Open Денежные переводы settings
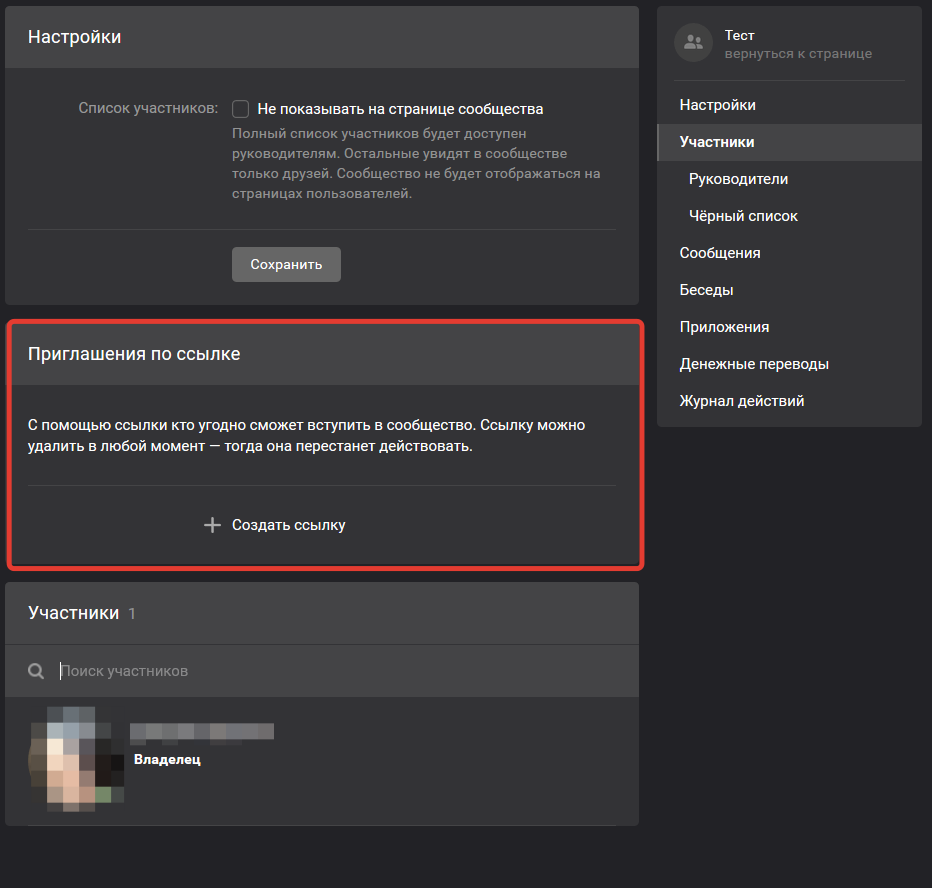Screen dimensions: 932x888 754,364
